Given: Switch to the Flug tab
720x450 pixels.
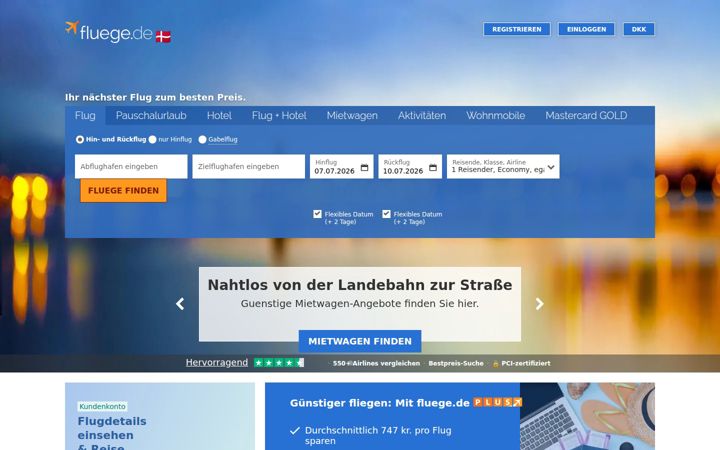Looking at the screenshot, I should 85,116.
